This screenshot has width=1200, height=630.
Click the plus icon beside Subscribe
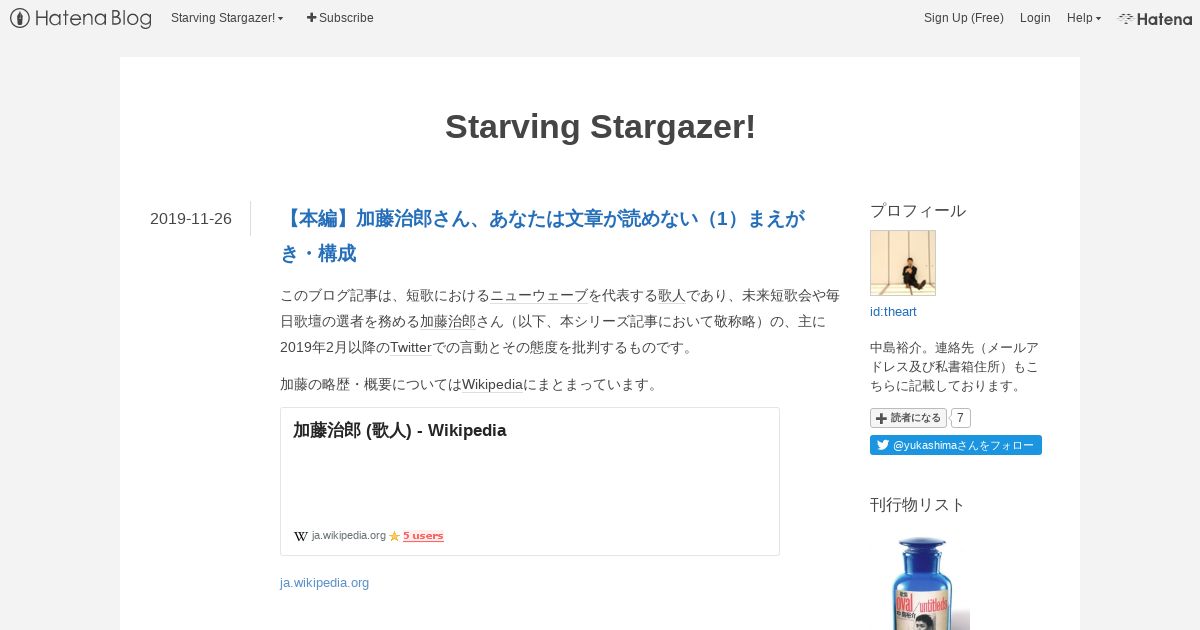pyautogui.click(x=311, y=18)
